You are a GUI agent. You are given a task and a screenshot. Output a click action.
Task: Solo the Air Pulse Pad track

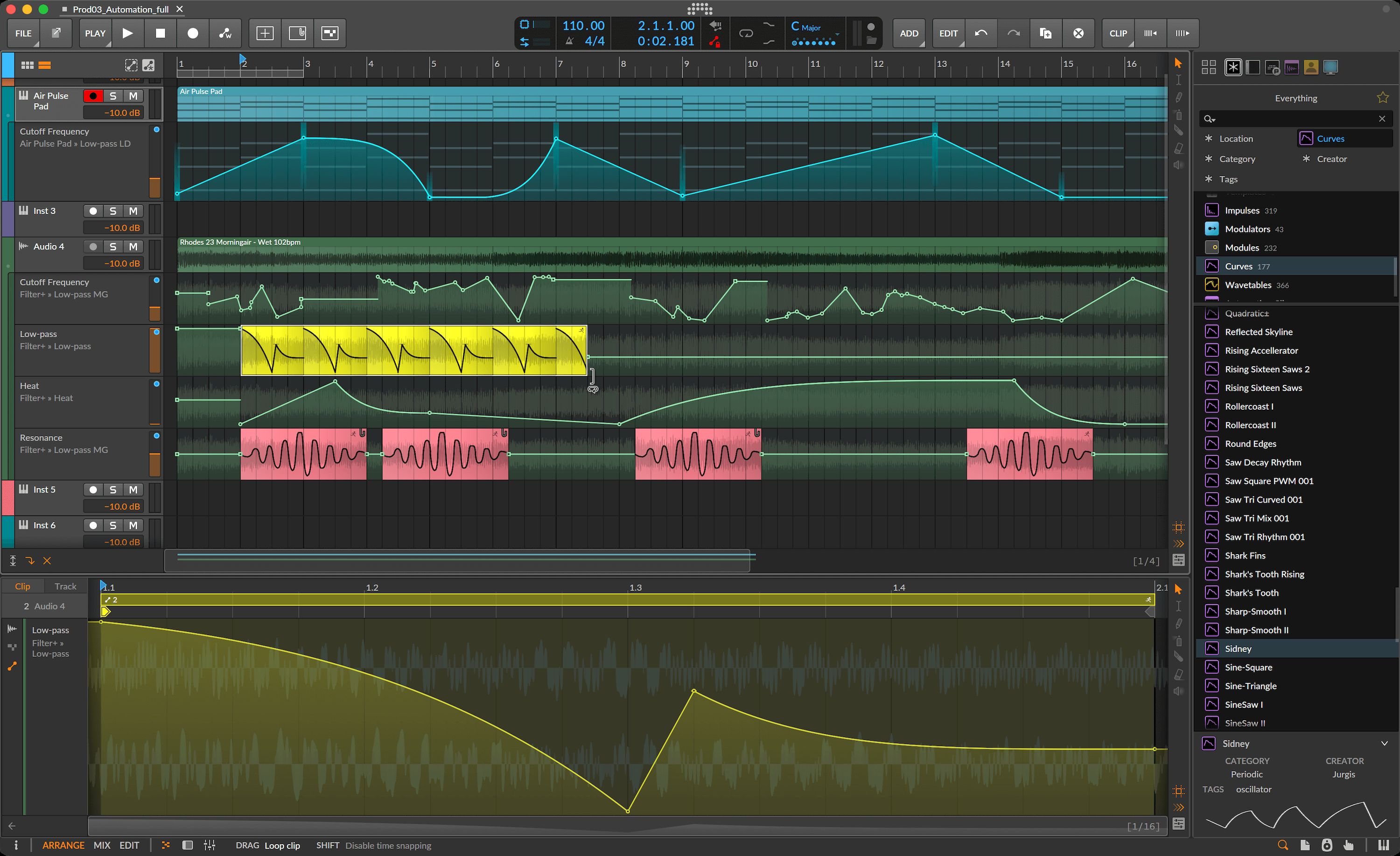point(112,96)
